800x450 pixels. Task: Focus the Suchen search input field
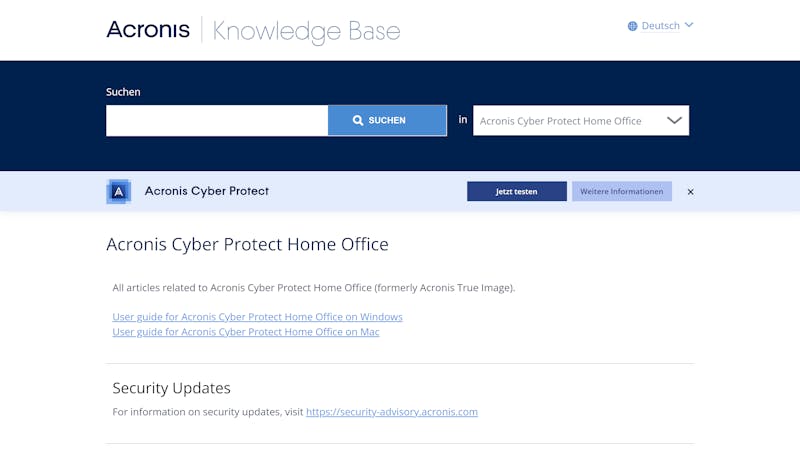pos(217,120)
